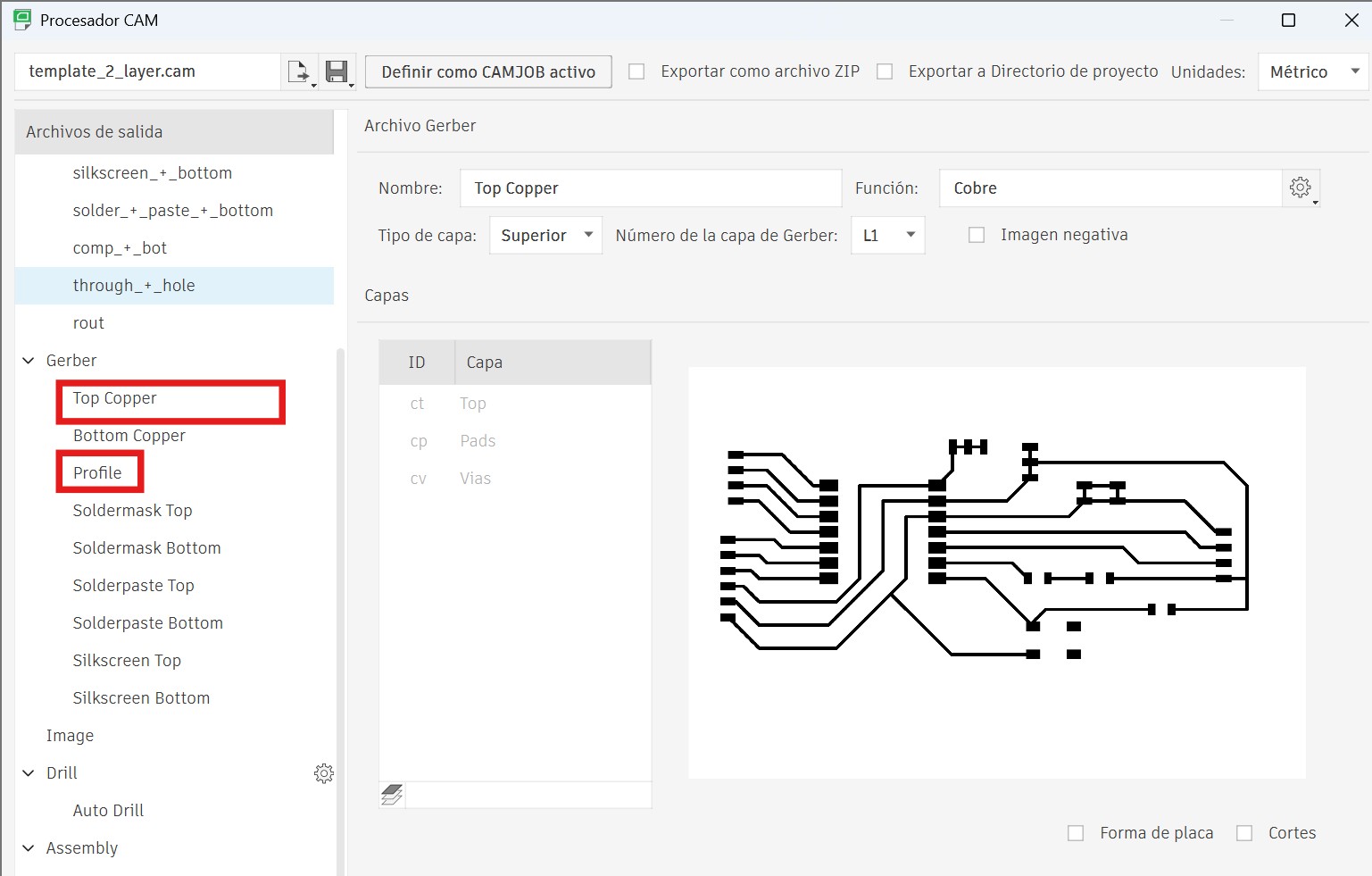Close the Procesador CAM window
Image resolution: width=1372 pixels, height=876 pixels.
(x=1351, y=20)
